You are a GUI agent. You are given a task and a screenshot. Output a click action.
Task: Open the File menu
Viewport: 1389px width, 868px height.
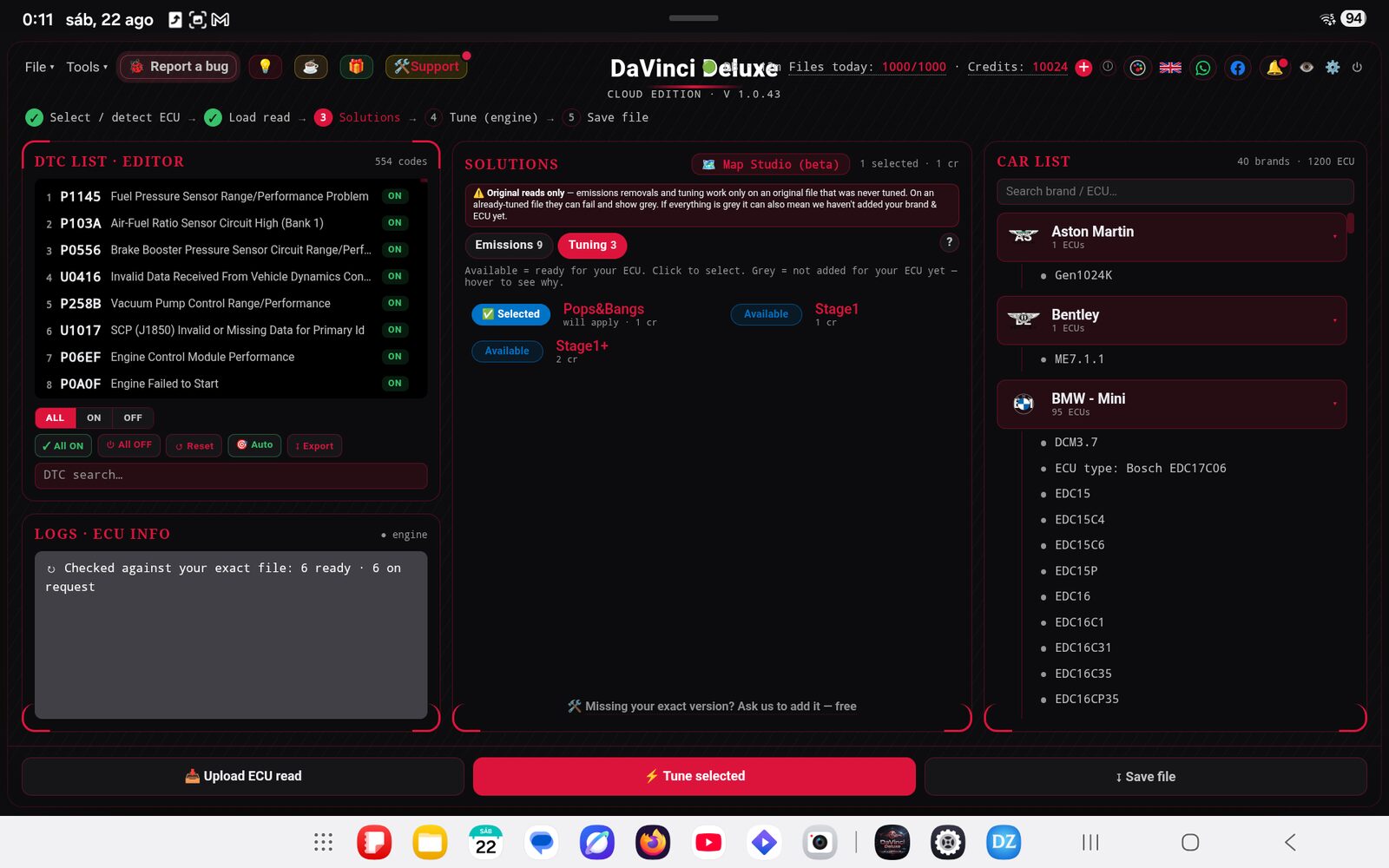click(39, 67)
